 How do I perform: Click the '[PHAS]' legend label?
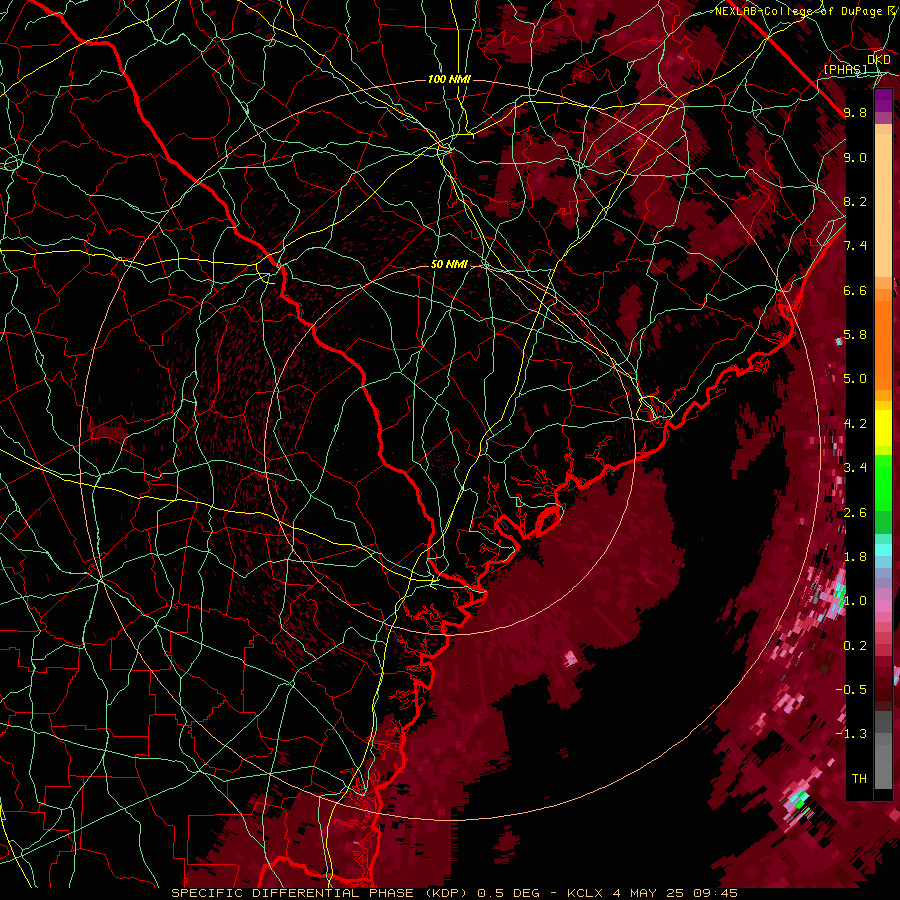tap(845, 69)
